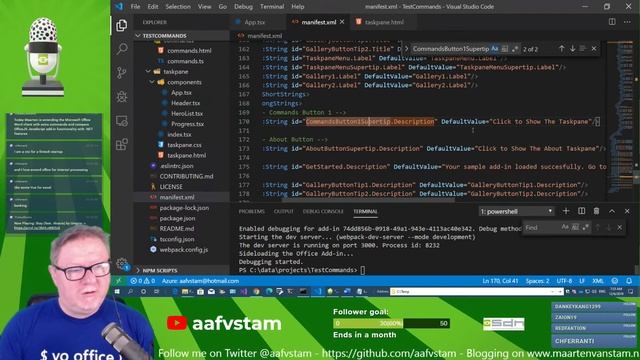
Task: Close the editor find widget
Action: point(594,49)
